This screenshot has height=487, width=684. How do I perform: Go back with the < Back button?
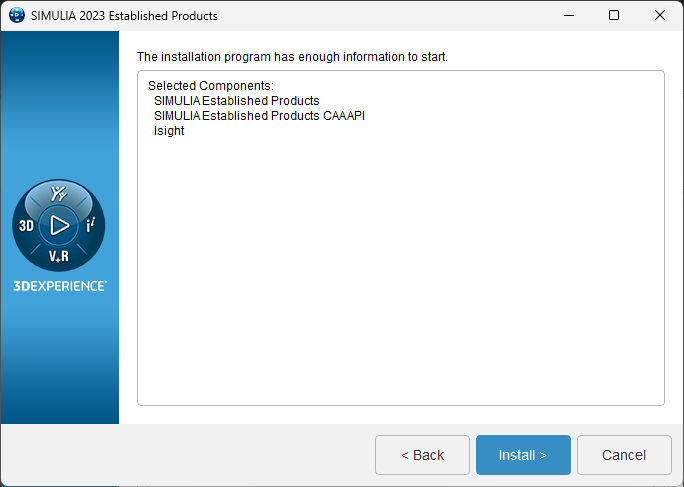coord(422,455)
